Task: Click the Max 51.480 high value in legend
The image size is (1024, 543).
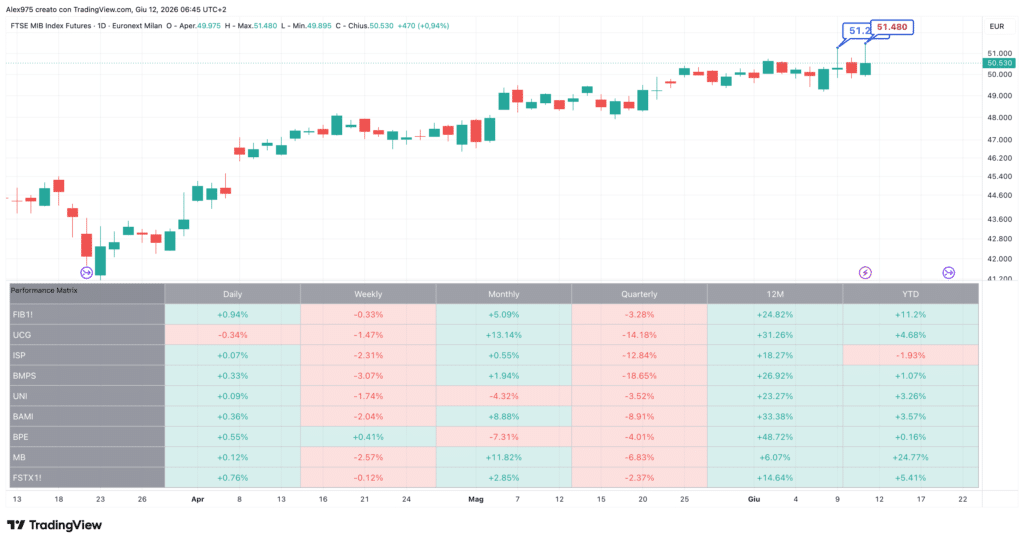Action: pos(265,26)
